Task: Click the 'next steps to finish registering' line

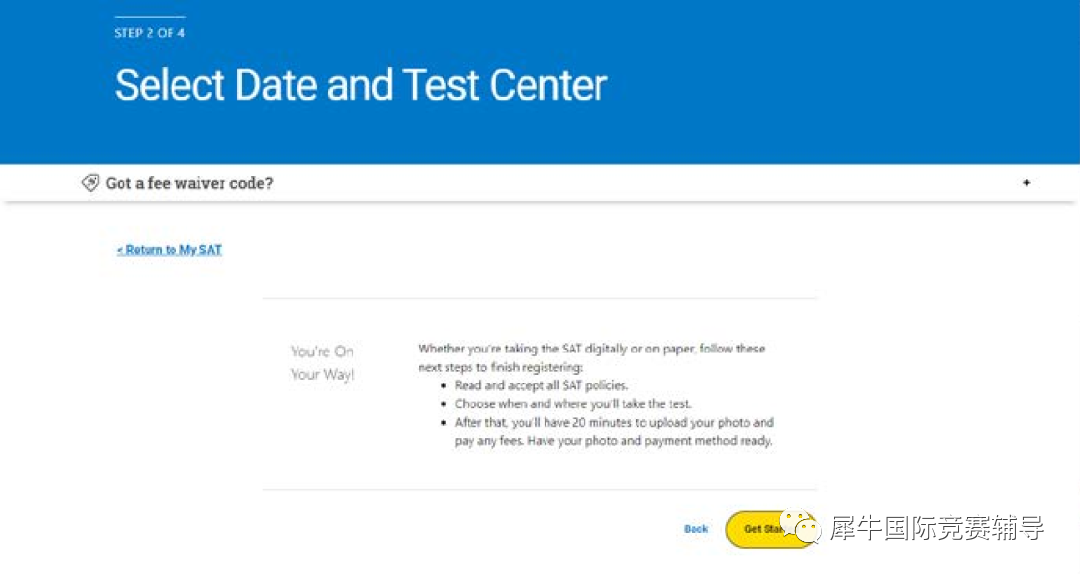Action: point(500,367)
